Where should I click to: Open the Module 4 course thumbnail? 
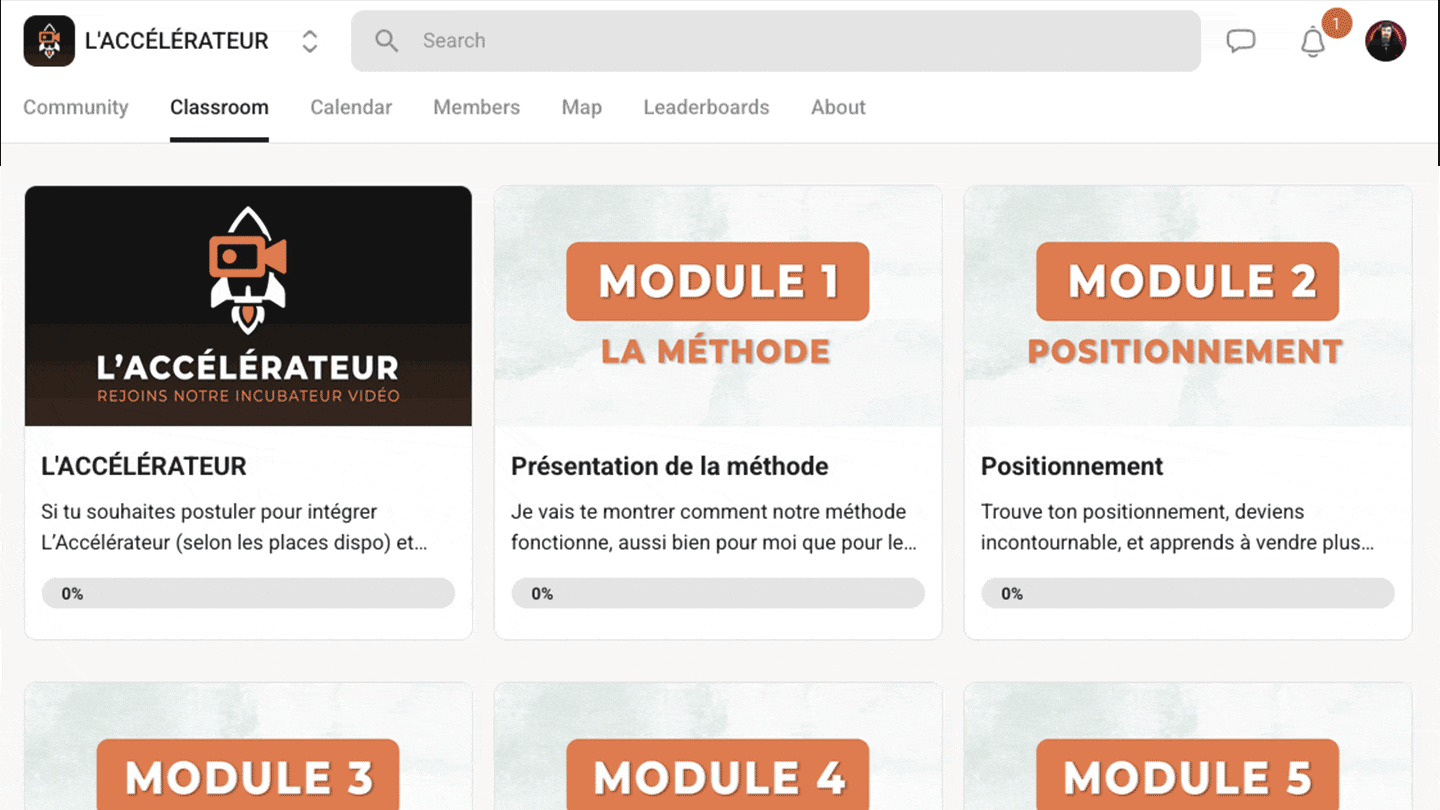point(718,746)
